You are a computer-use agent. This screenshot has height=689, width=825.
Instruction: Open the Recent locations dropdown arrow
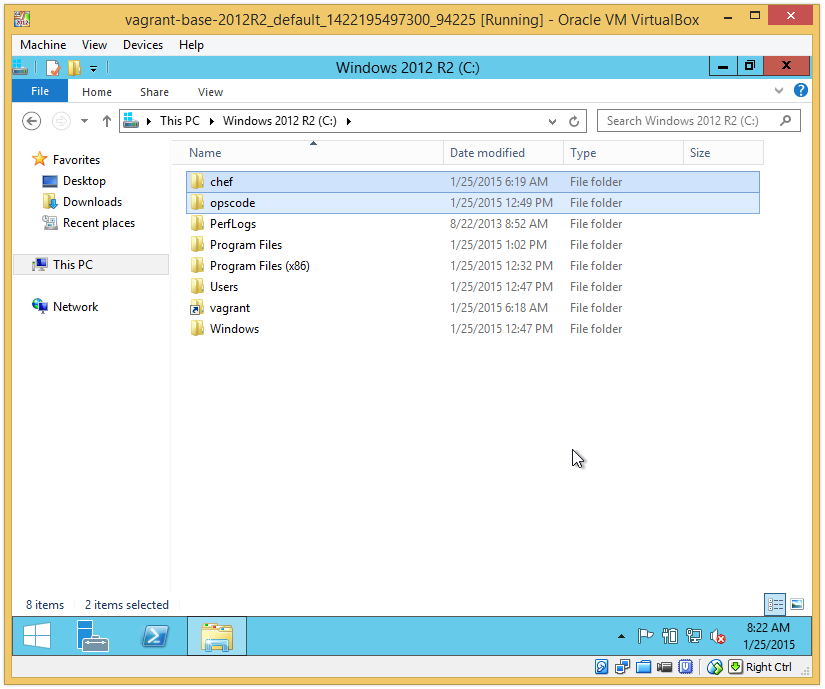84,121
